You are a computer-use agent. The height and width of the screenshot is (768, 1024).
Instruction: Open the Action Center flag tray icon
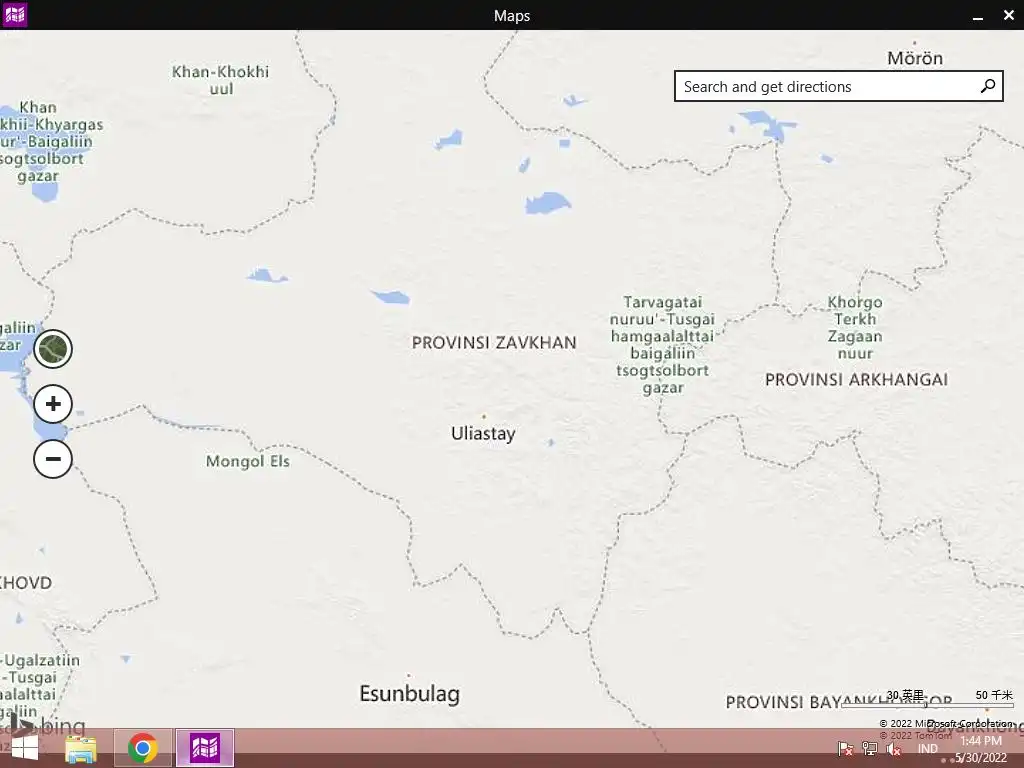pos(845,748)
